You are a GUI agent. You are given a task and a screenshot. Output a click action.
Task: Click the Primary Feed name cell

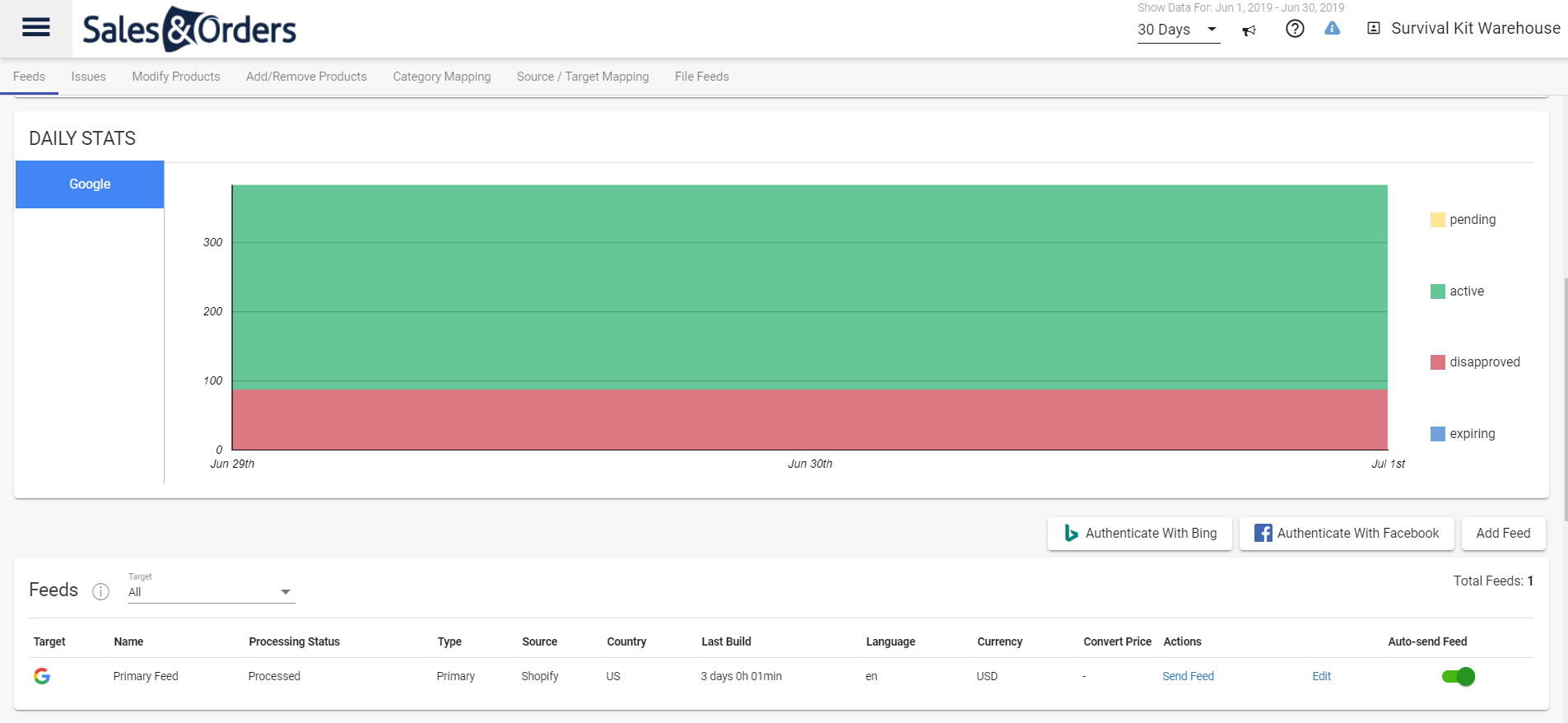click(x=146, y=676)
